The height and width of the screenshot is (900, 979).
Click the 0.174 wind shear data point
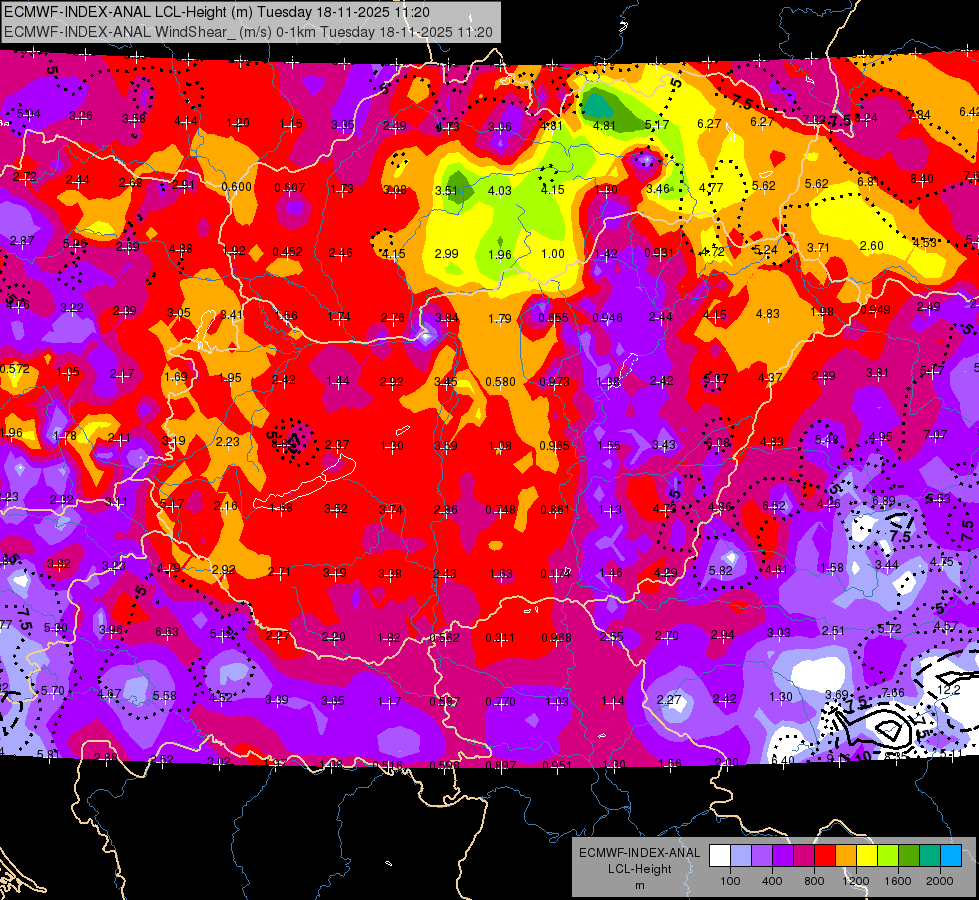(555, 573)
